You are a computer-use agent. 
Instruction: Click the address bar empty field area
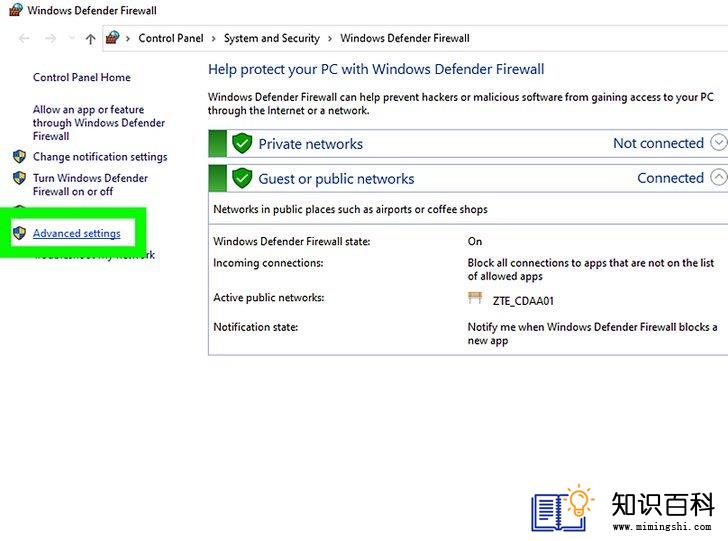click(599, 38)
